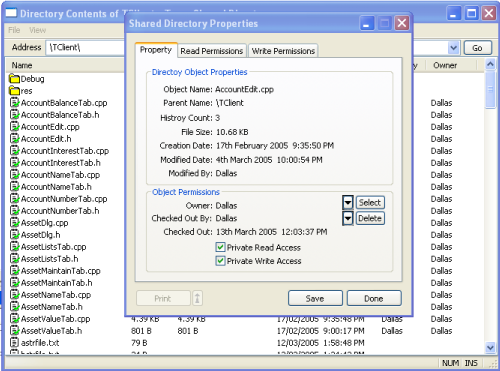Viewport: 500px width, 371px height.
Task: Click the file list scroll down arrow
Action: (x=490, y=347)
